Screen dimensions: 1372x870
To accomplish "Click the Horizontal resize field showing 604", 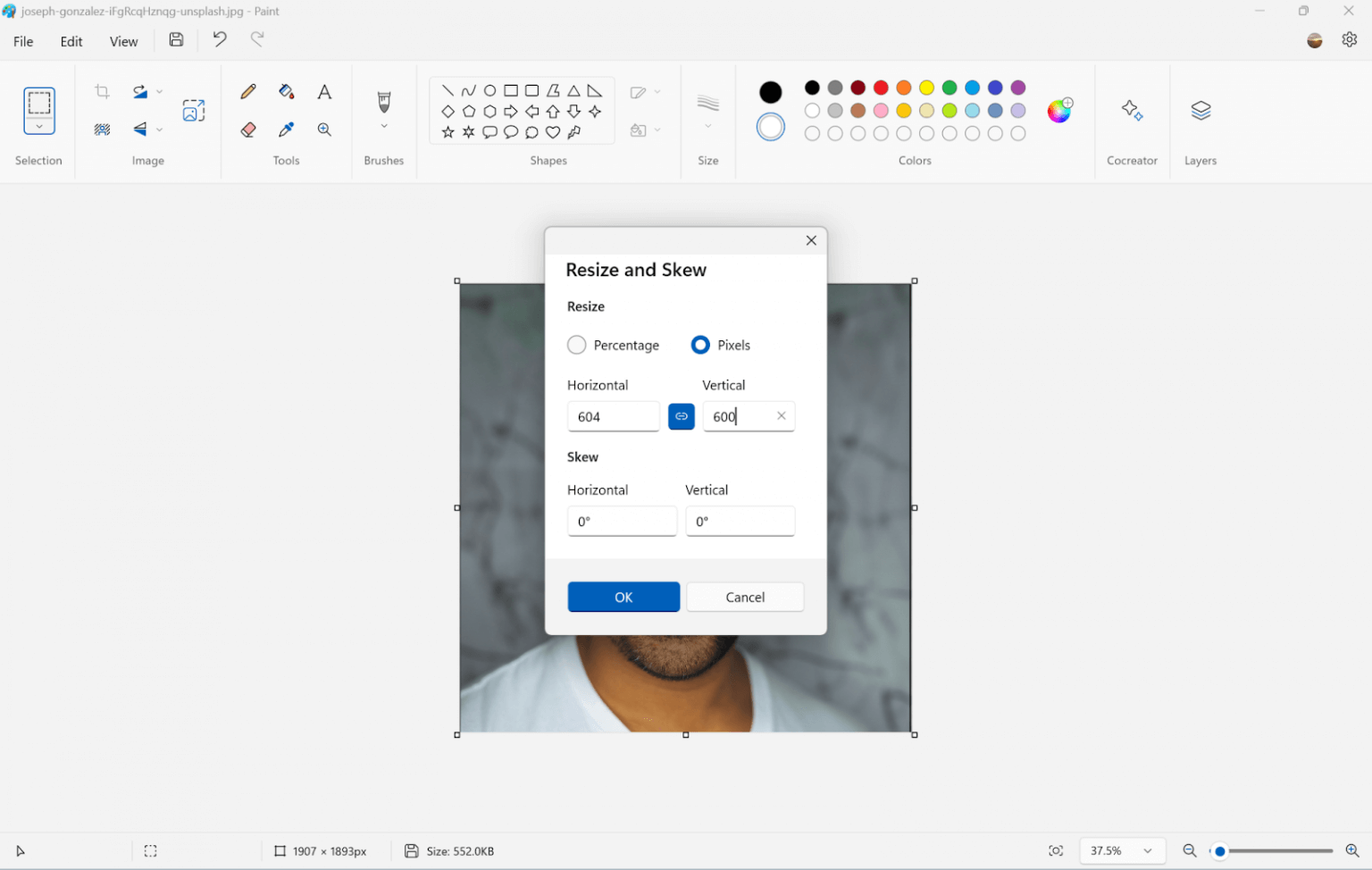I will pos(613,416).
